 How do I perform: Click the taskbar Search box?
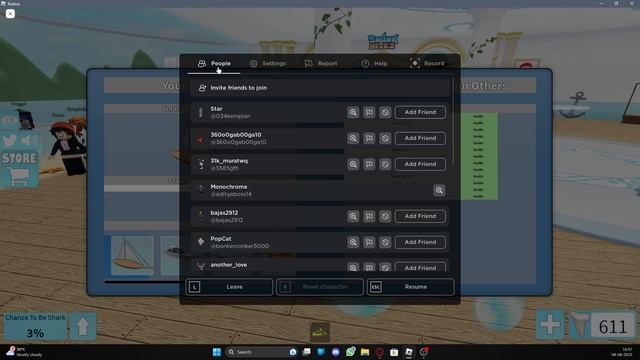coord(261,352)
